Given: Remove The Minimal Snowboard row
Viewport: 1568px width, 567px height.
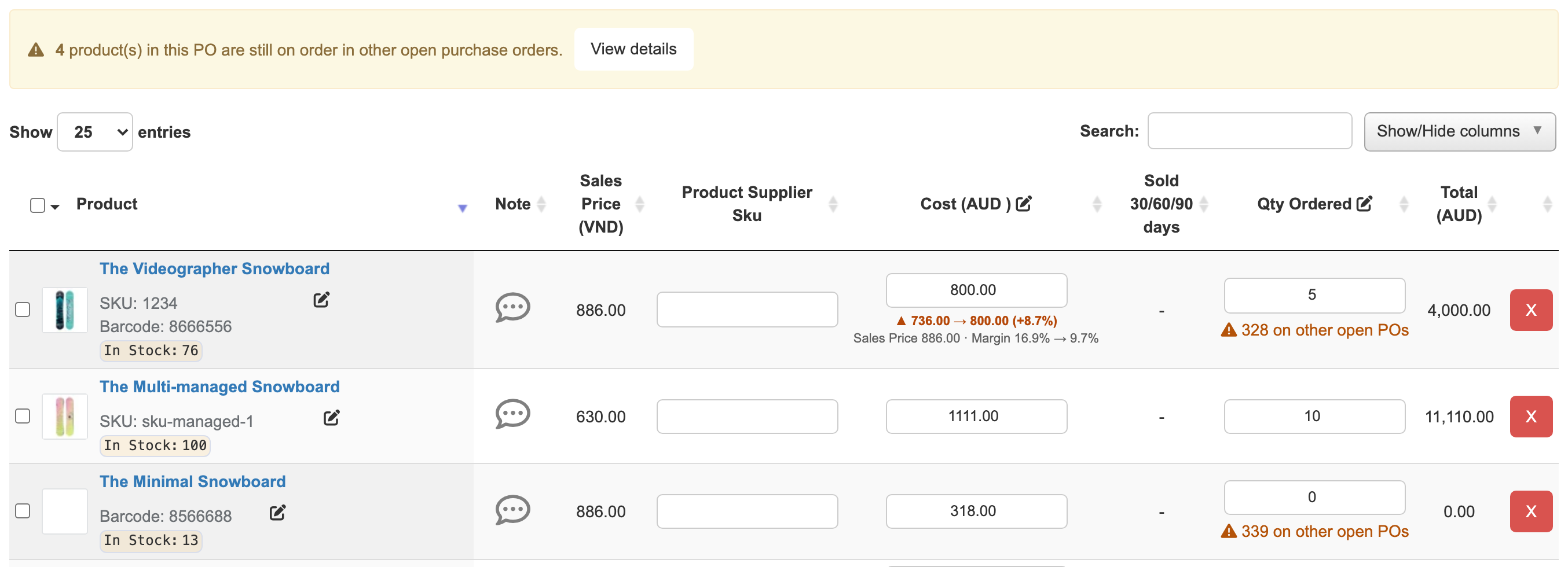Looking at the screenshot, I should (x=1531, y=511).
